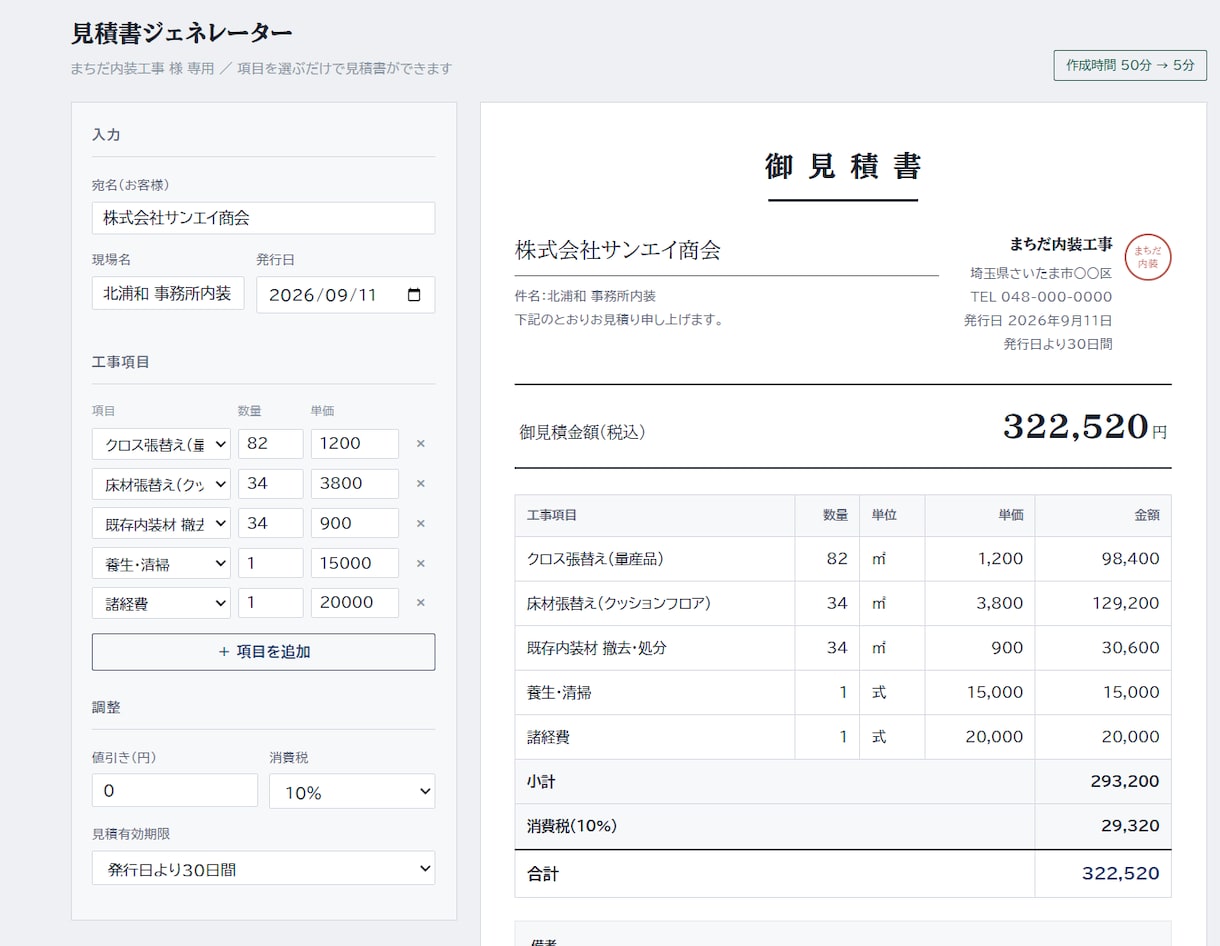
Task: Open the calendar picker in 発行日 field
Action: click(x=415, y=295)
